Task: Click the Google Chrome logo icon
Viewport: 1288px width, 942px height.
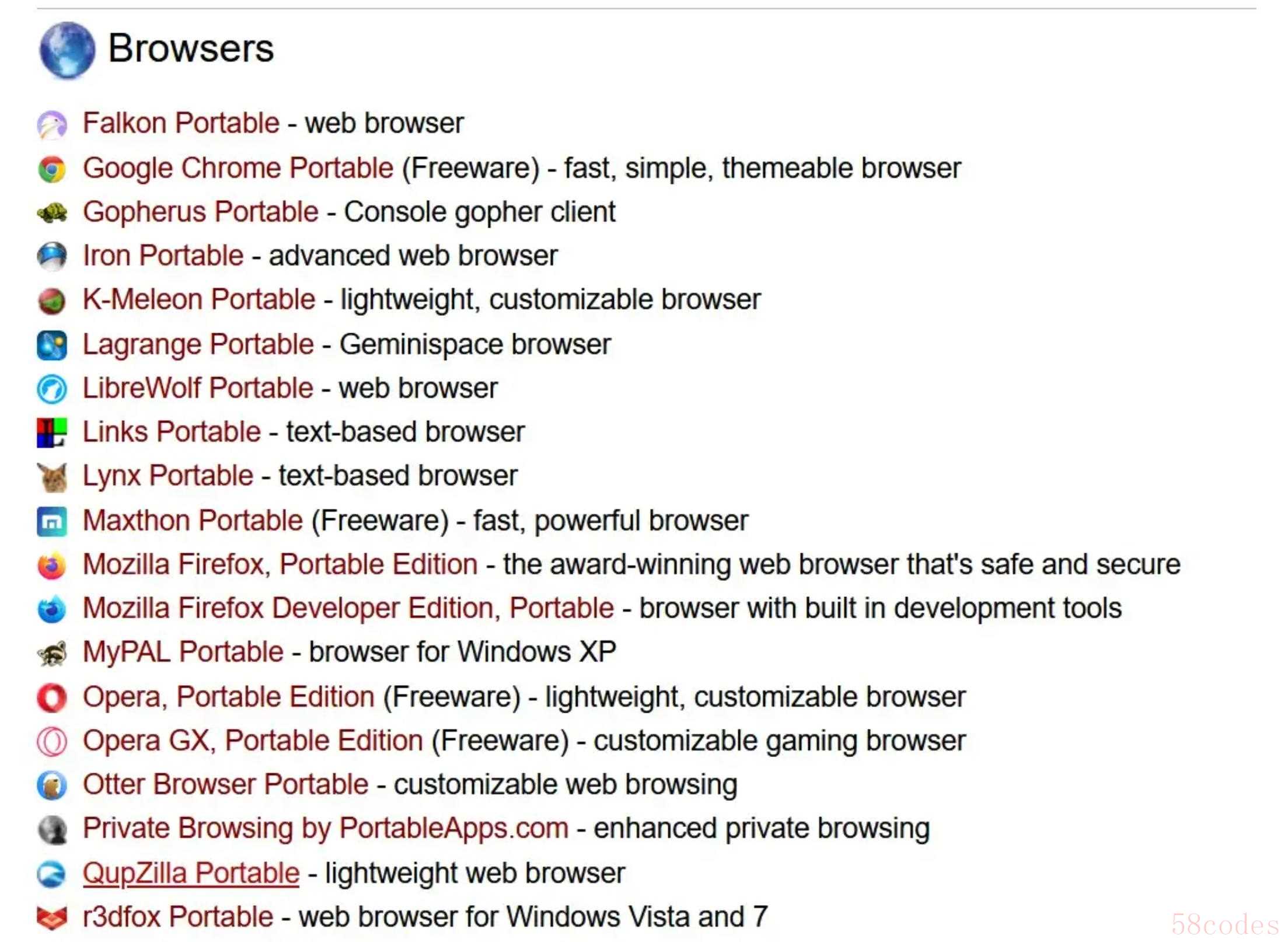Action: pos(52,169)
